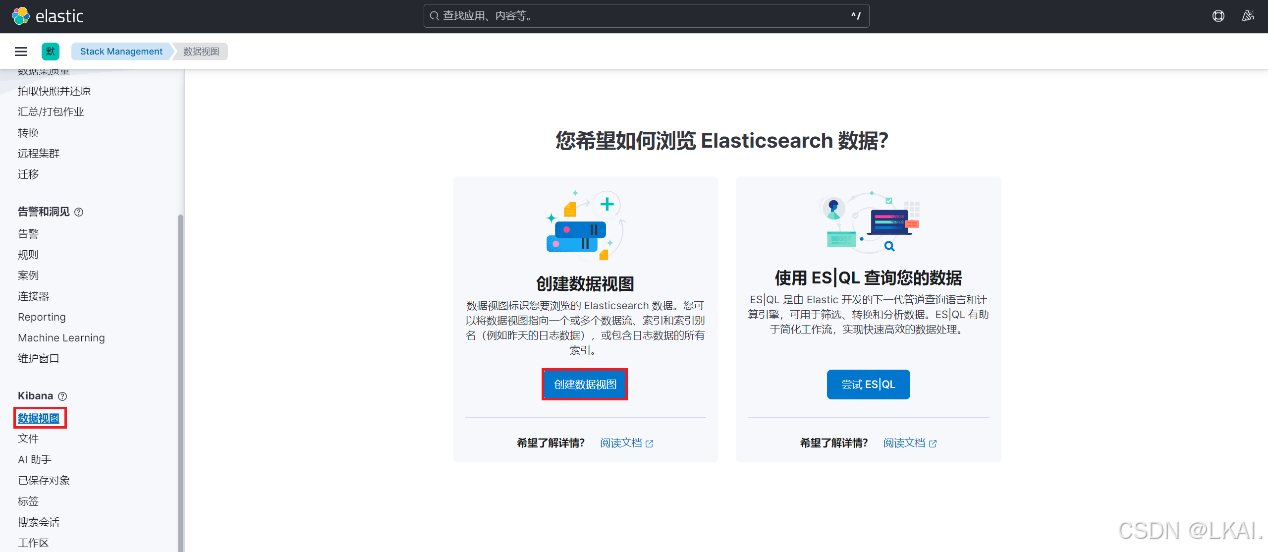The image size is (1268, 552).
Task: Open Machine Learning in the sidebar
Action: pyautogui.click(x=61, y=338)
